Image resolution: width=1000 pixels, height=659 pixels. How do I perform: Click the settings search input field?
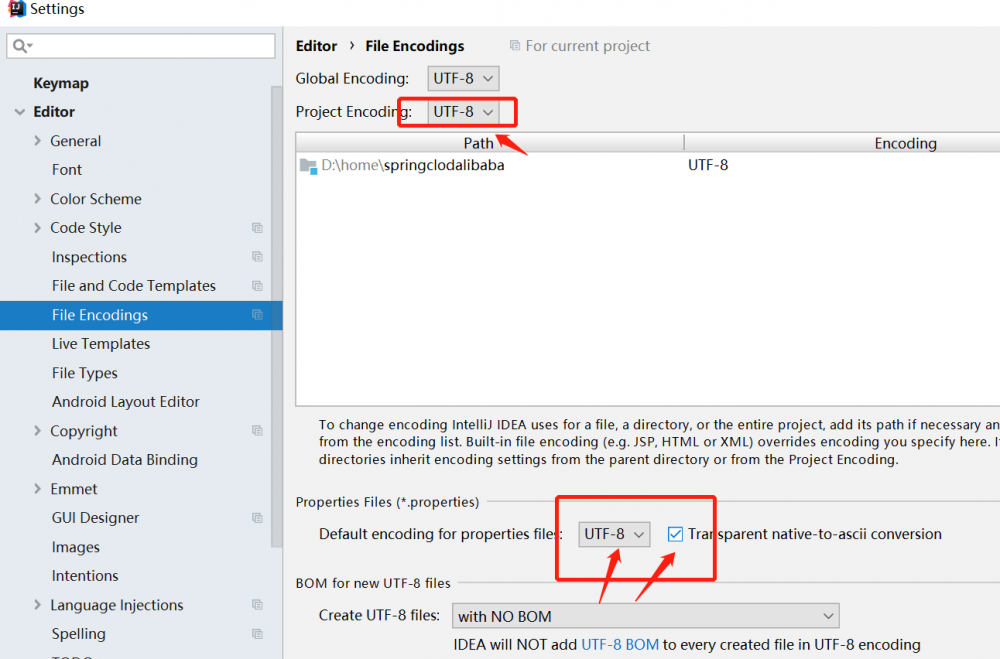pos(141,46)
